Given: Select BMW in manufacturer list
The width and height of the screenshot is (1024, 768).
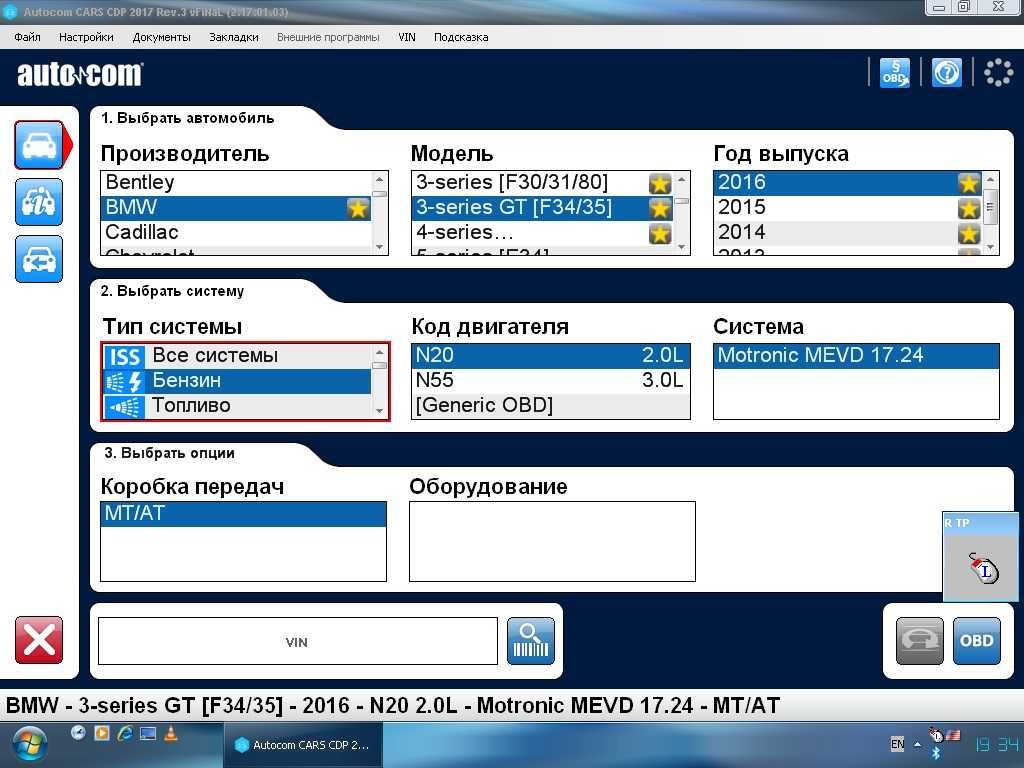Looking at the screenshot, I should (x=236, y=208).
